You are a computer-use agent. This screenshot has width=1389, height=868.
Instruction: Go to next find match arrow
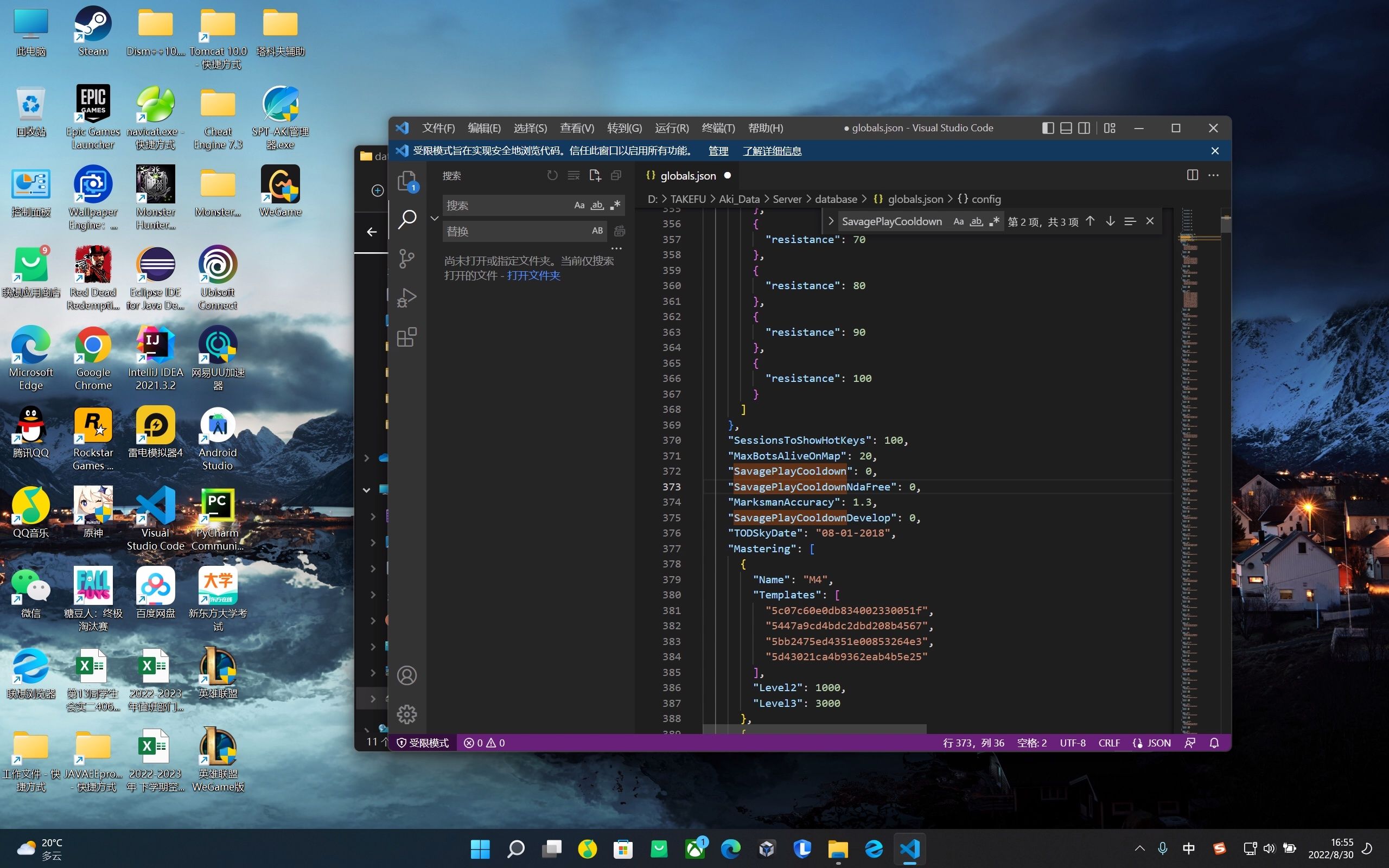click(1110, 221)
